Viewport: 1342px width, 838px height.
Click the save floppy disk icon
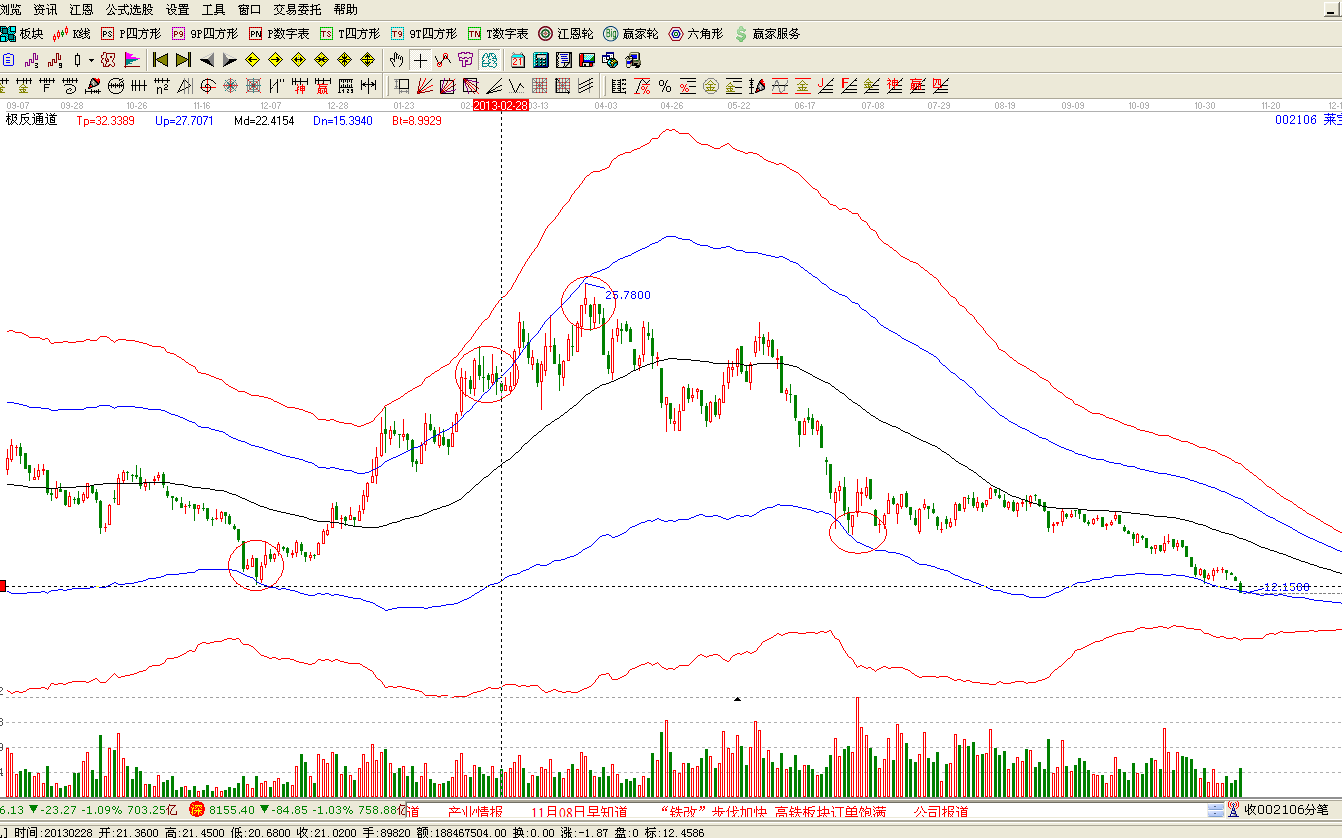click(x=587, y=60)
